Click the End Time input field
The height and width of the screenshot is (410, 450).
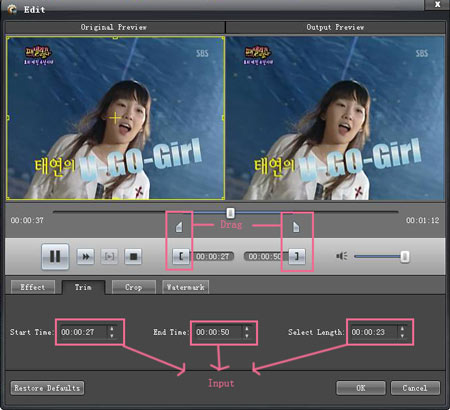223,332
